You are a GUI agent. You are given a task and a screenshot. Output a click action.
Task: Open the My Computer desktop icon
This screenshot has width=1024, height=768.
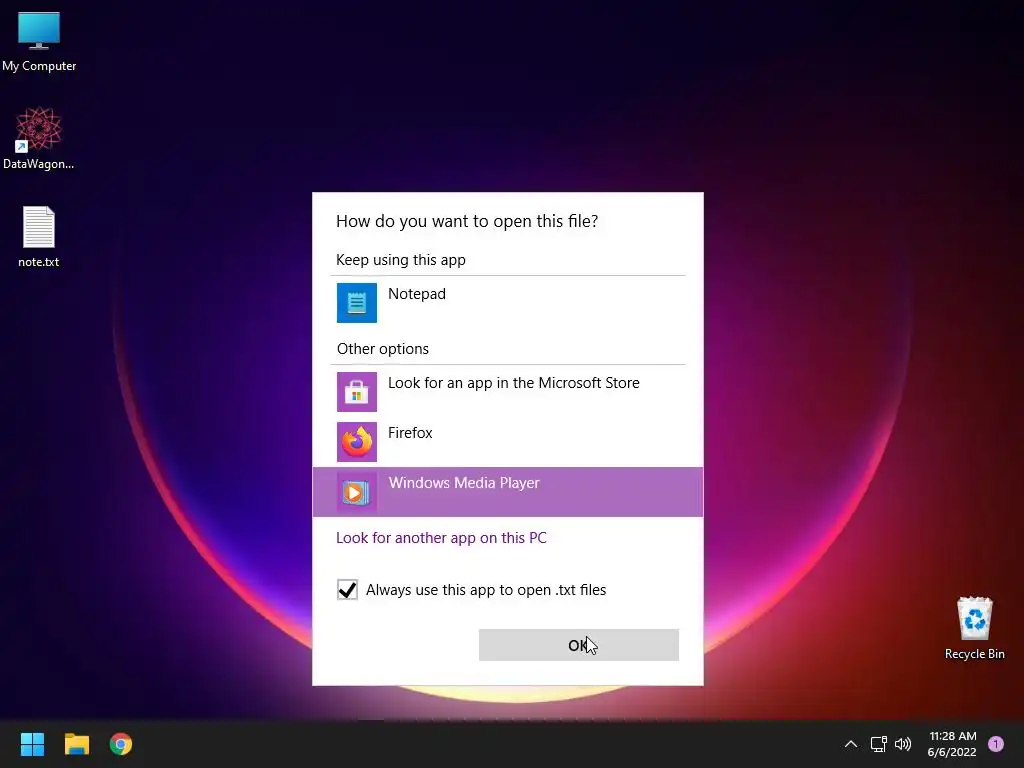(39, 42)
